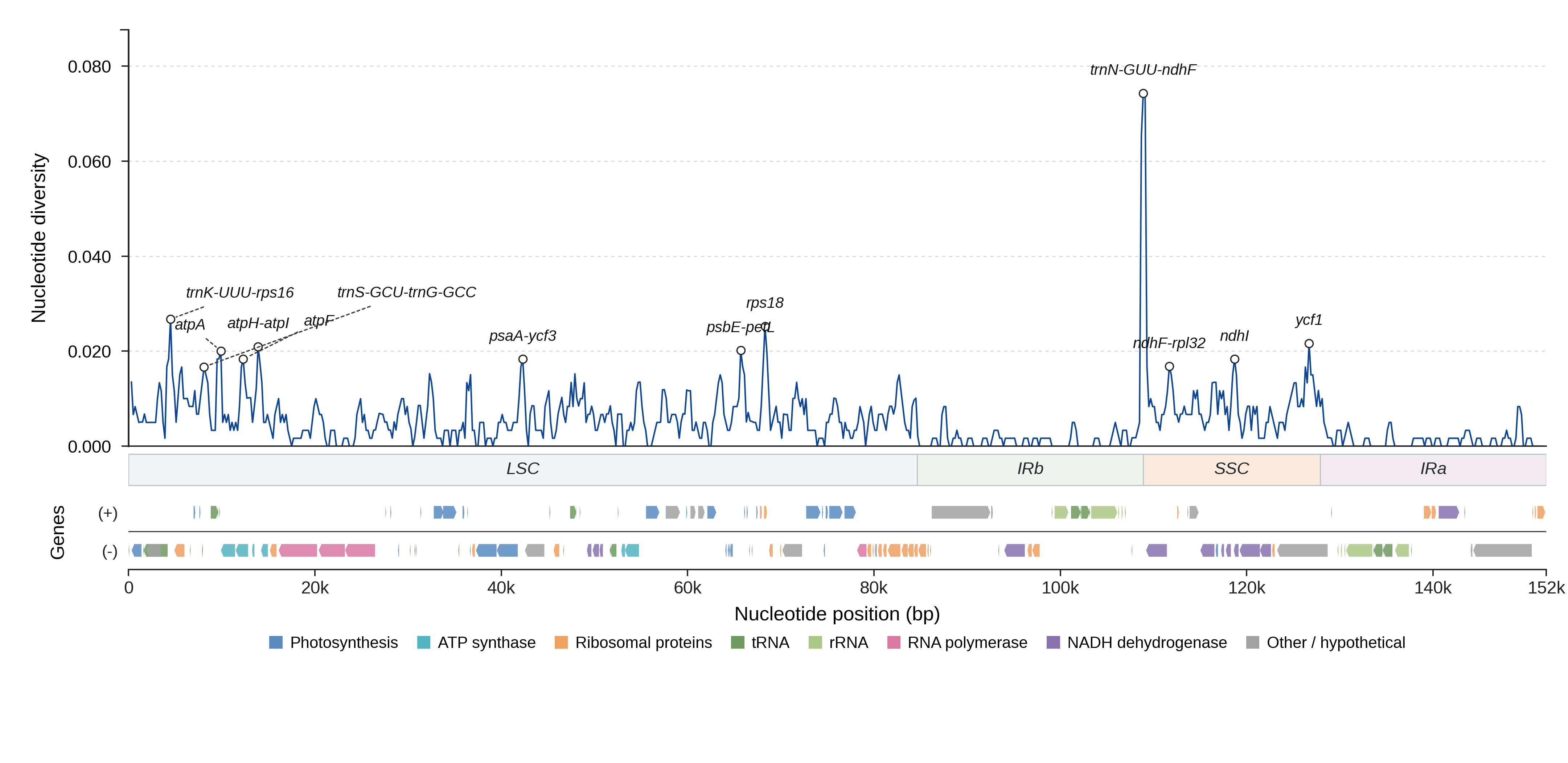
Task: Click the atpH-atpI annotation label
Action: click(258, 323)
